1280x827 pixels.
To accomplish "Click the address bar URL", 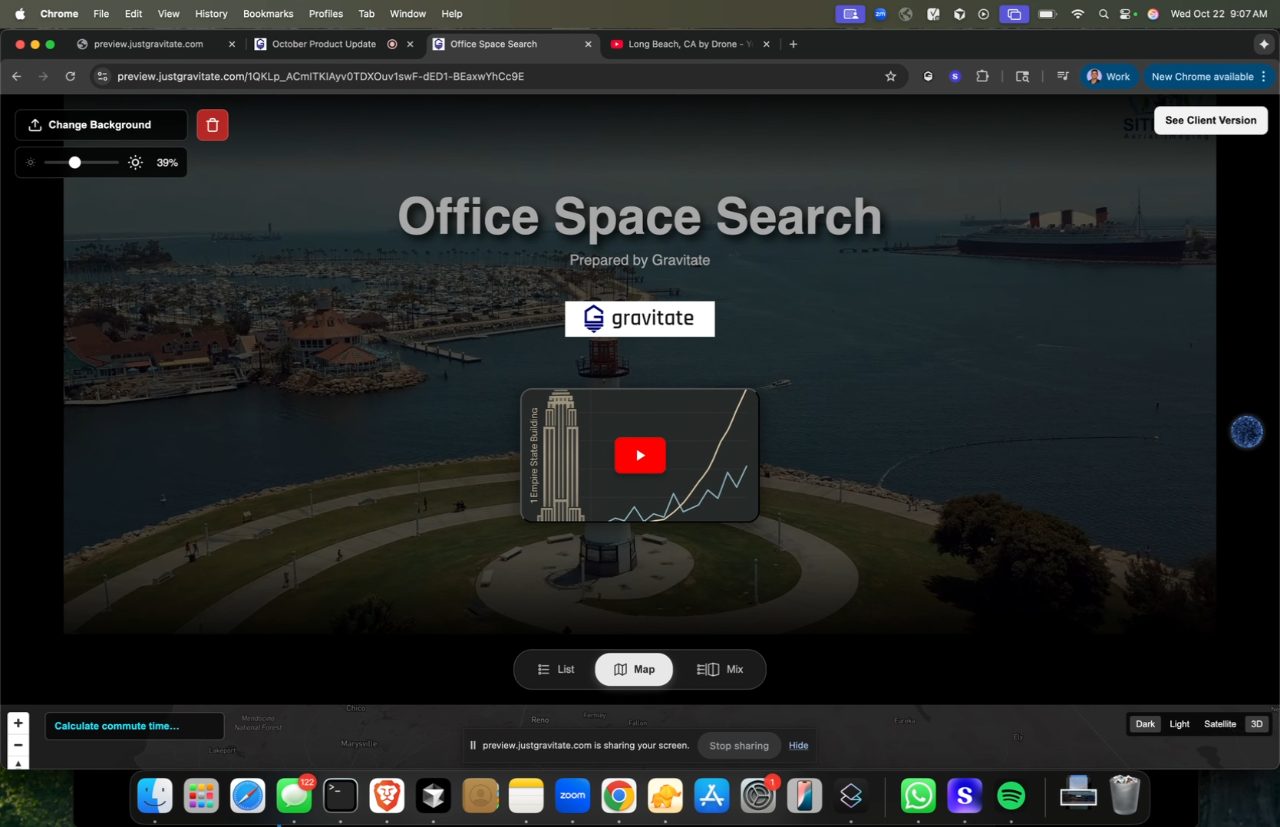I will coord(320,76).
